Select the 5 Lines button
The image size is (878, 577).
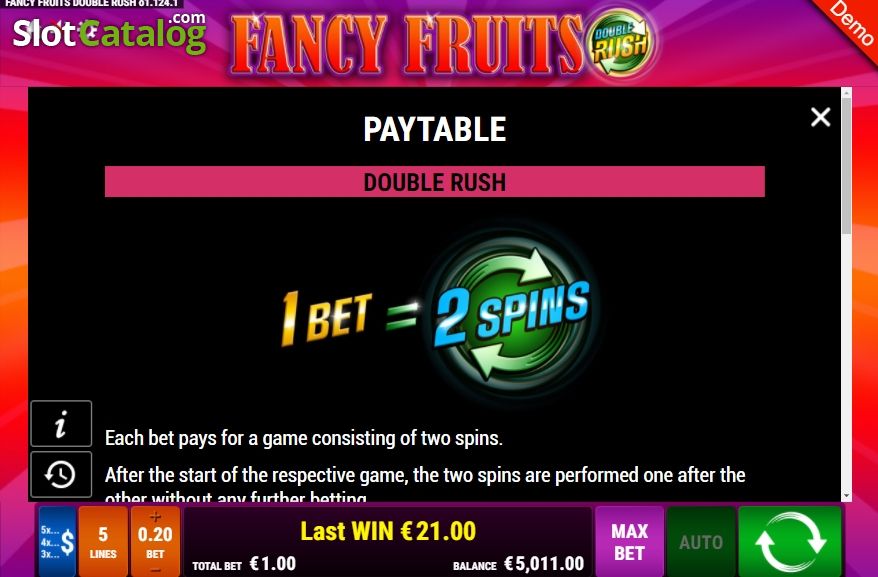[103, 541]
